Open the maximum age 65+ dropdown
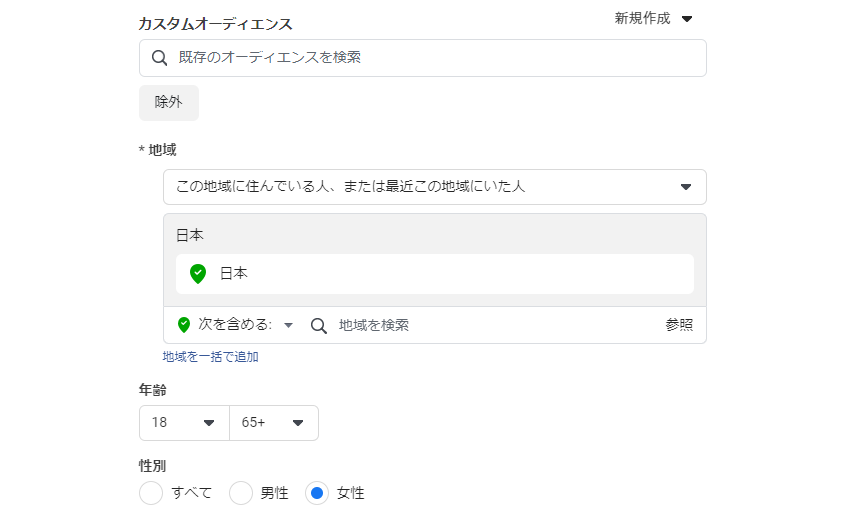Viewport: 850px width, 507px height. click(x=274, y=423)
